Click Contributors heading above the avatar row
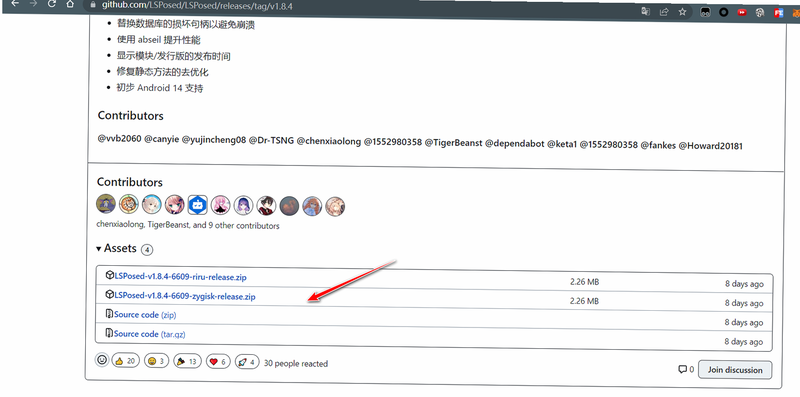The height and width of the screenshot is (397, 800). (x=130, y=182)
